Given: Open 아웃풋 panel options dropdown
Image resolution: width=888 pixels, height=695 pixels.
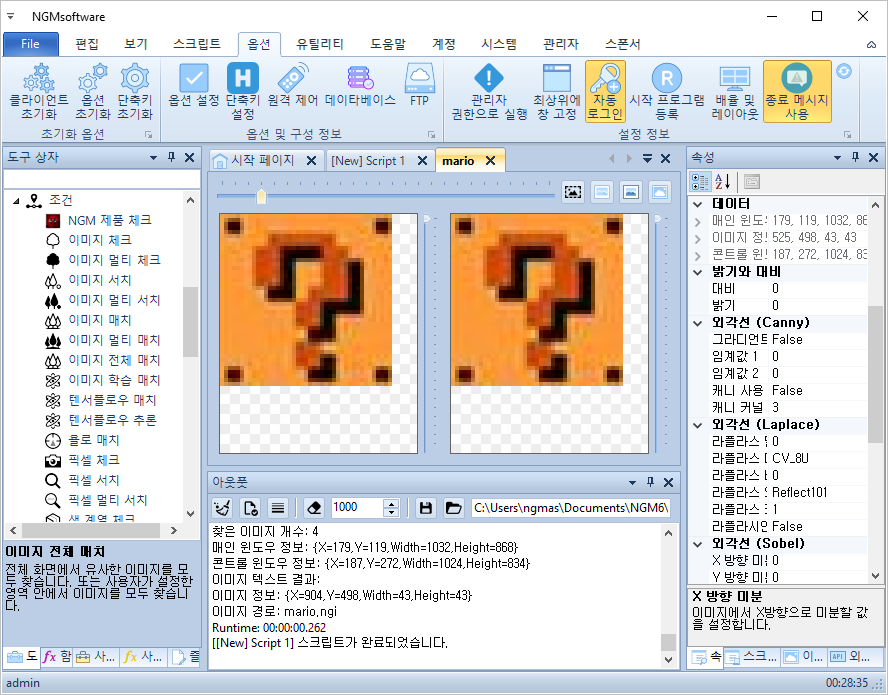Looking at the screenshot, I should tap(632, 483).
